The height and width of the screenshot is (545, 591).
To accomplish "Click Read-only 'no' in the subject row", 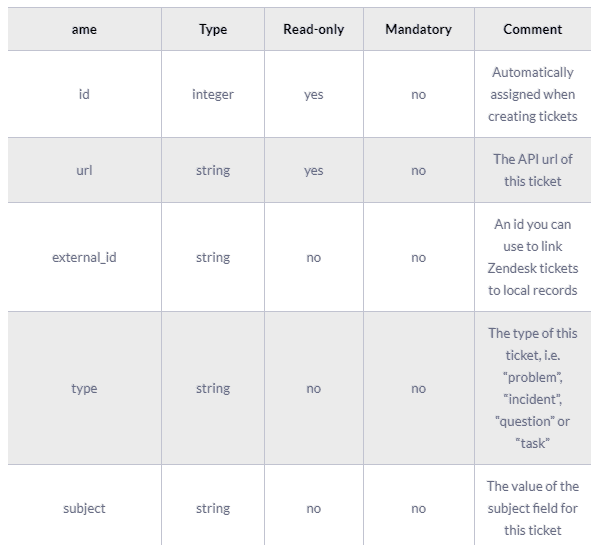I will click(314, 508).
